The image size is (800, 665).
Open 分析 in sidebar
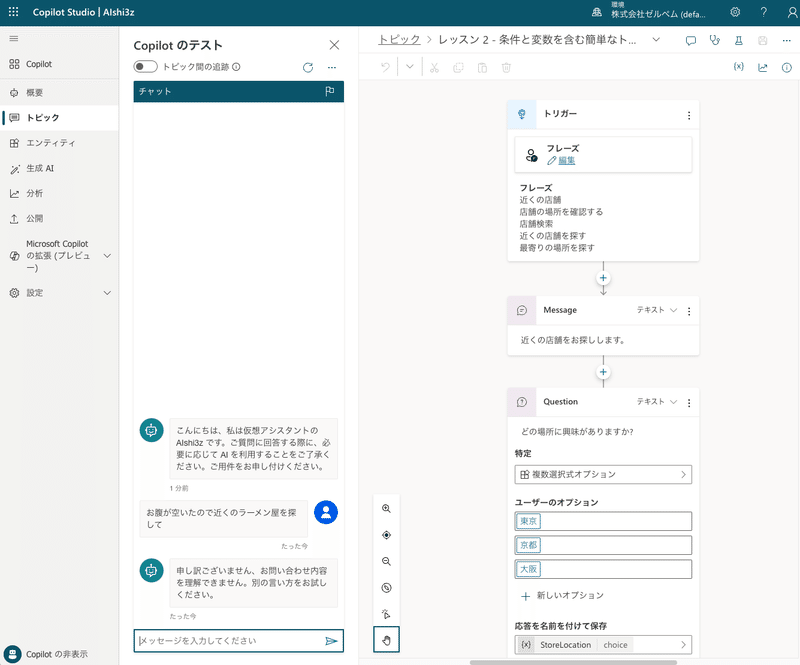pyautogui.click(x=59, y=193)
